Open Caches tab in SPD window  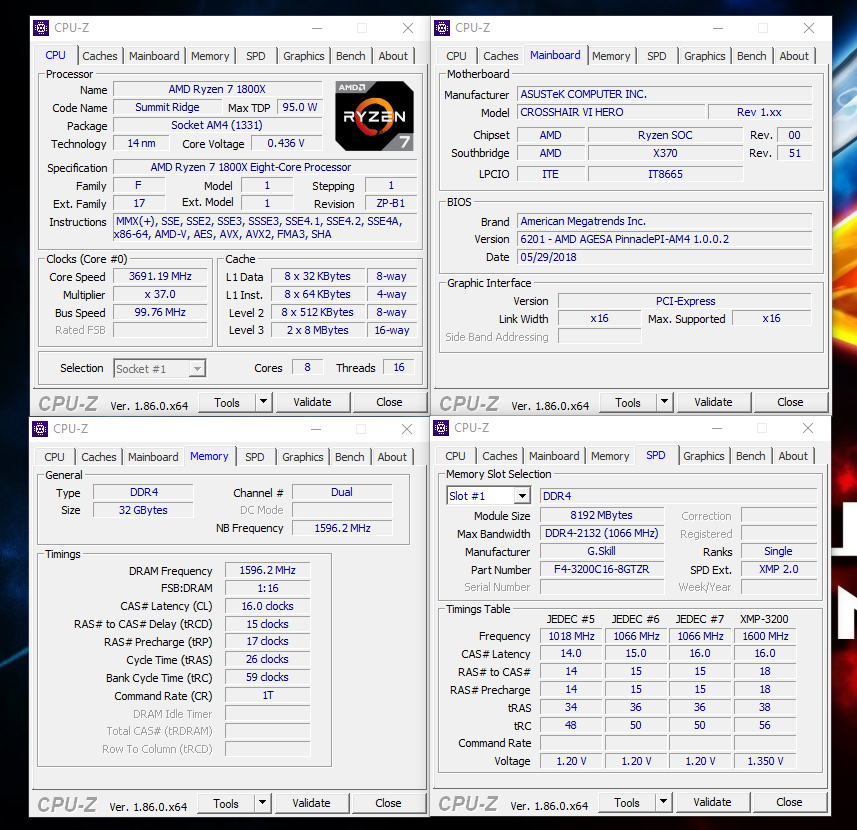coord(500,456)
